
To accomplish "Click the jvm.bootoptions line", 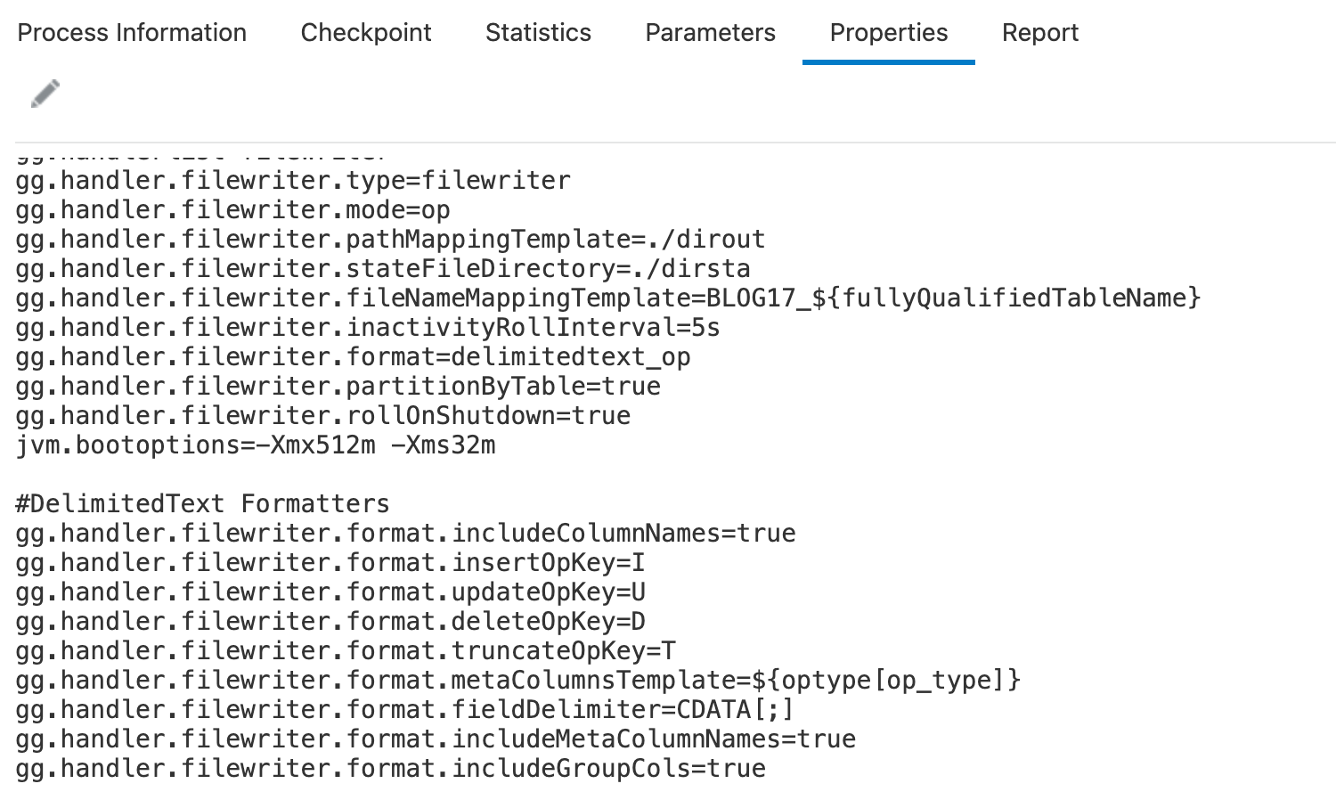I will pyautogui.click(x=255, y=445).
